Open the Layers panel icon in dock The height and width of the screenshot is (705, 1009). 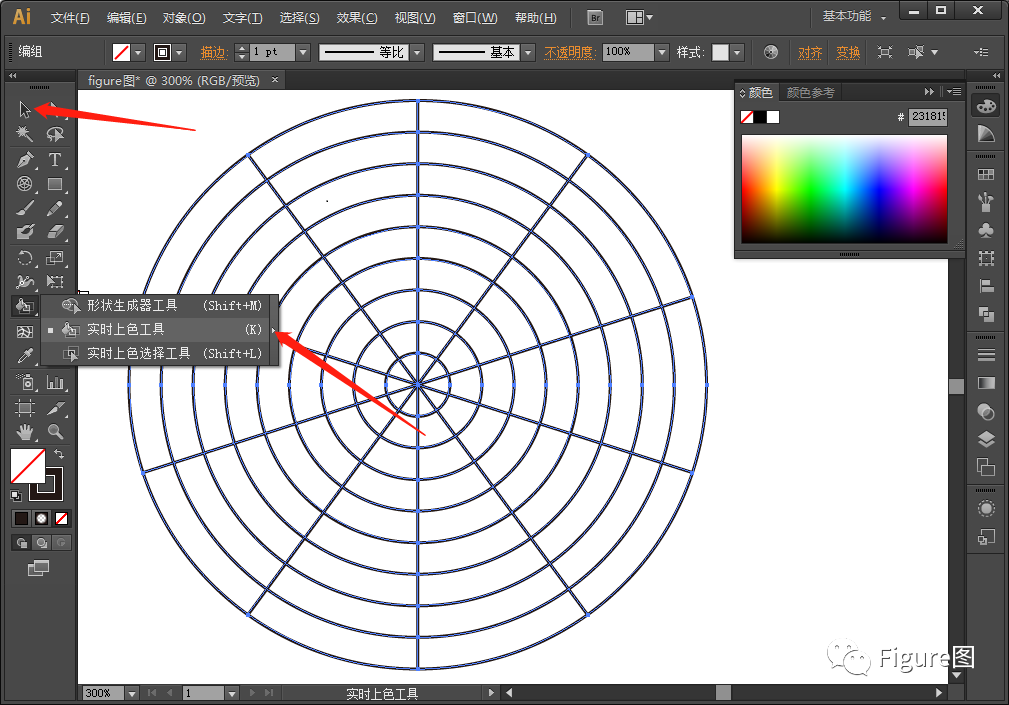click(x=986, y=439)
